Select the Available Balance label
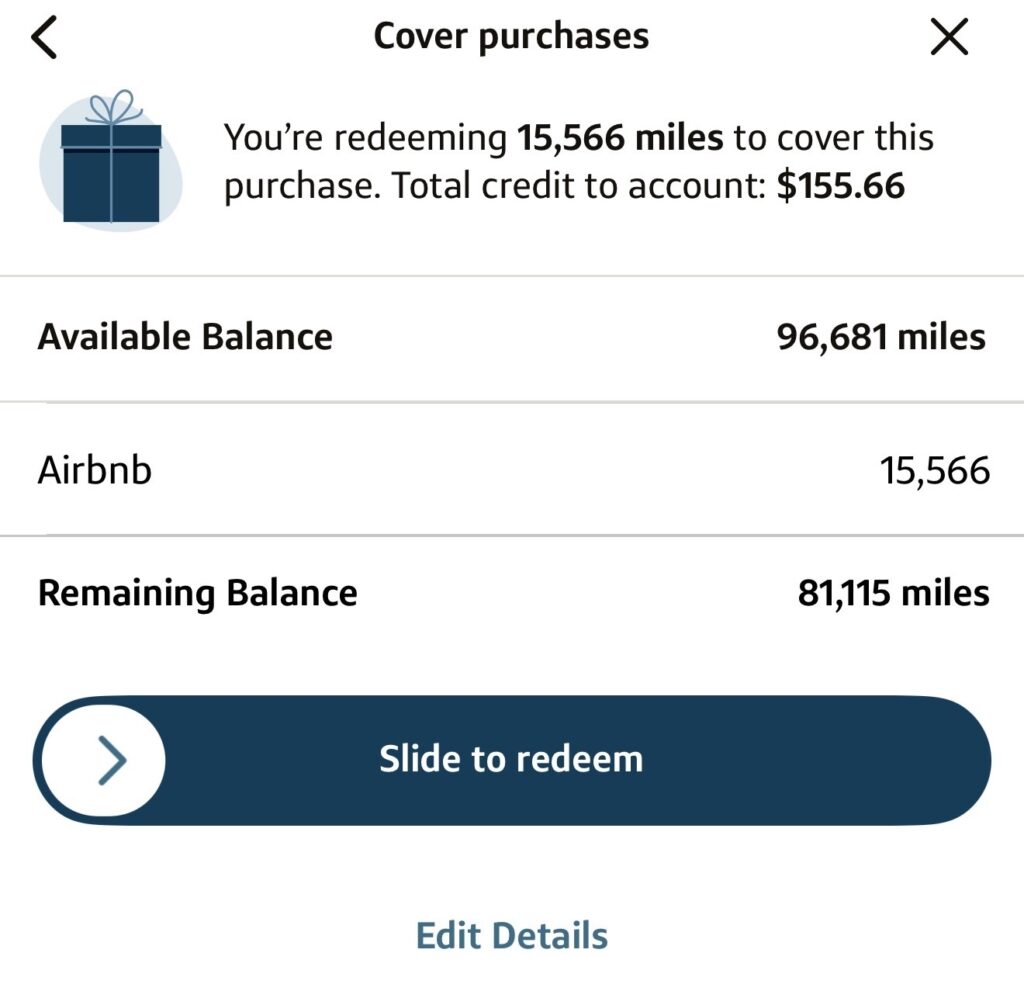 point(185,337)
